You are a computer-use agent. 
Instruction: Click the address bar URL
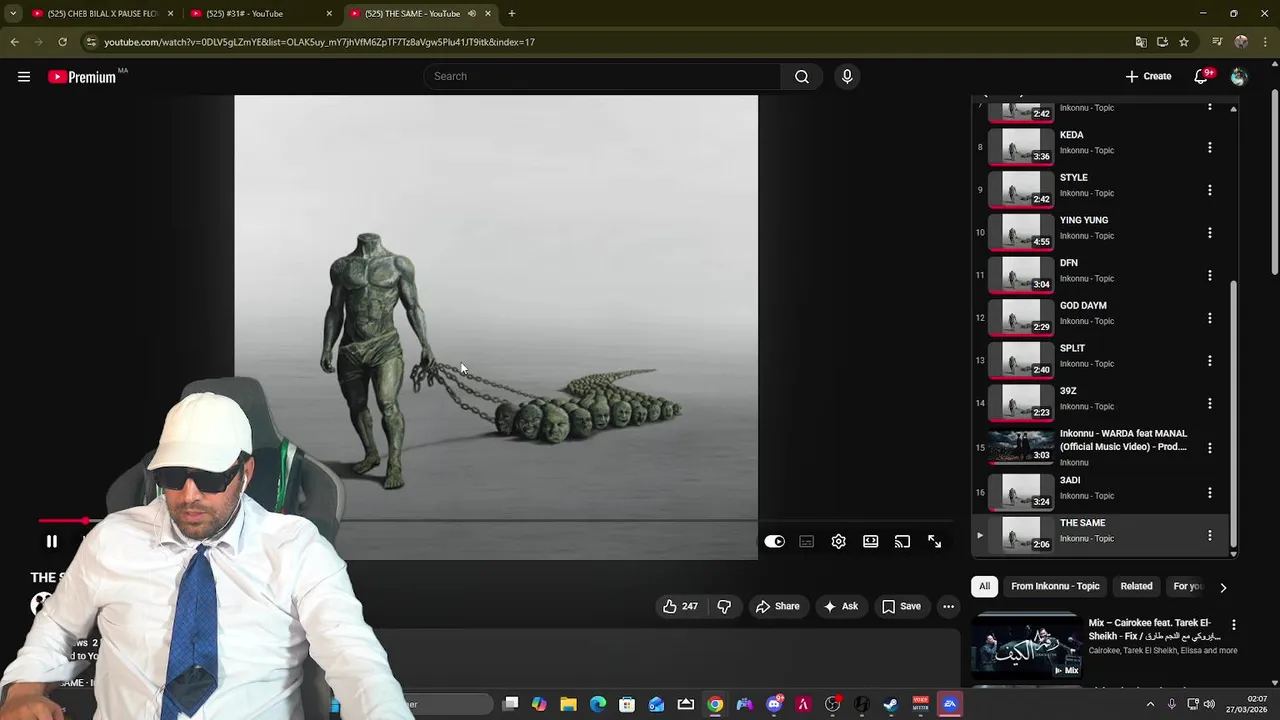[319, 42]
